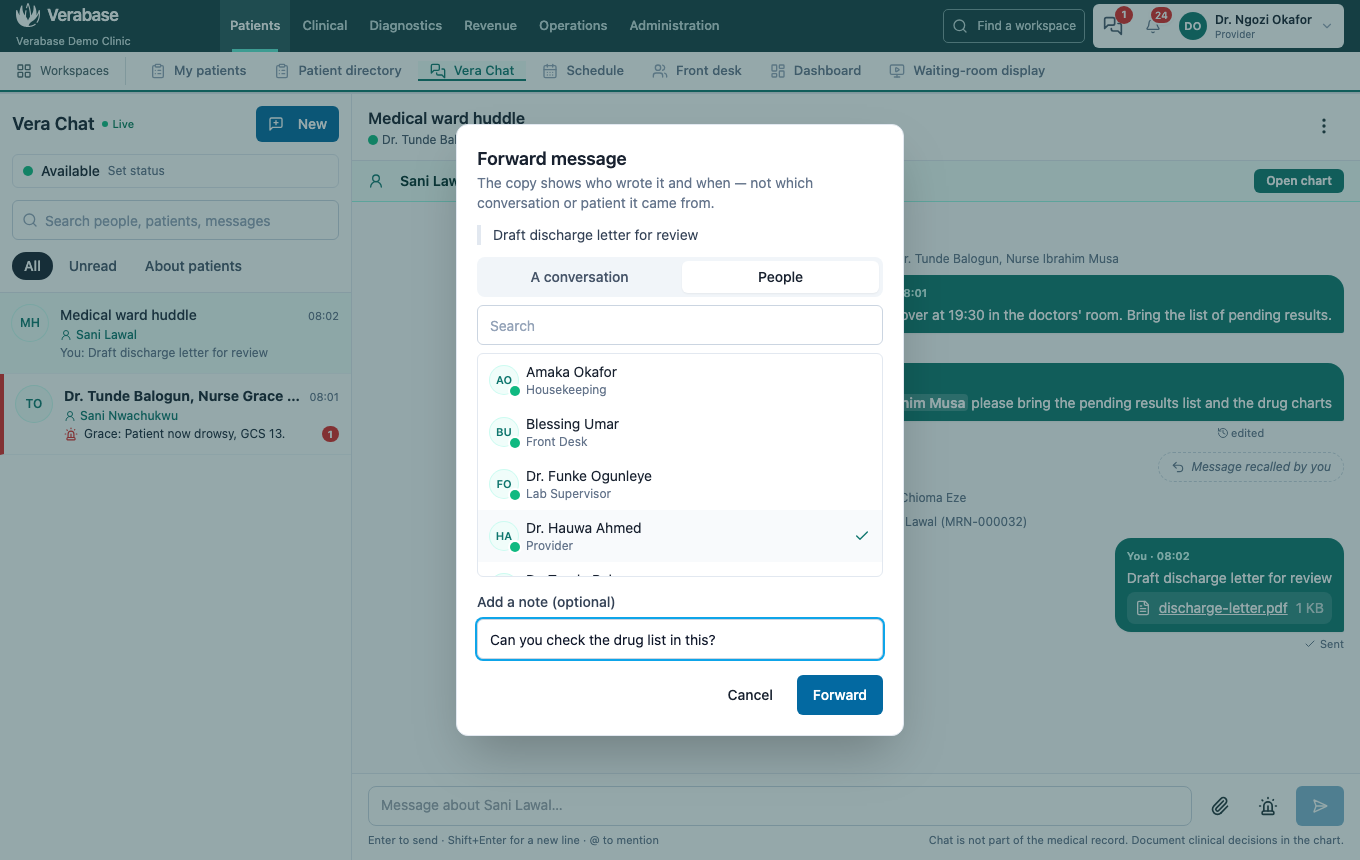Click the send message arrow button
Viewport: 1360px width, 860px height.
tap(1320, 806)
